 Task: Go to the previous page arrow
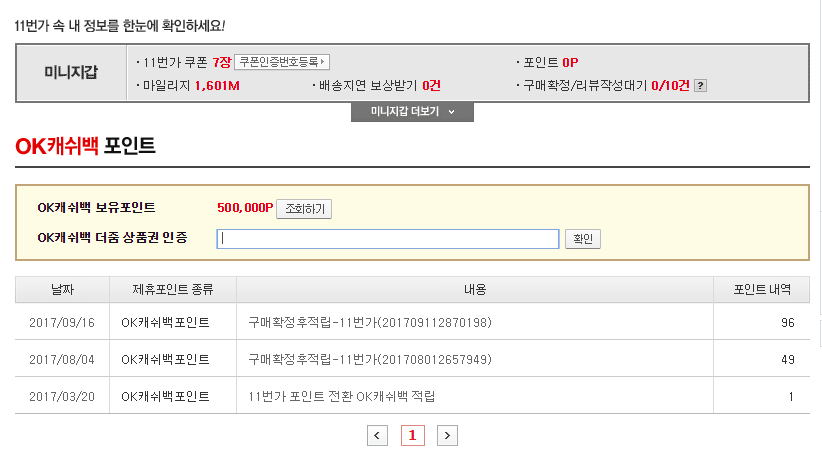point(377,435)
